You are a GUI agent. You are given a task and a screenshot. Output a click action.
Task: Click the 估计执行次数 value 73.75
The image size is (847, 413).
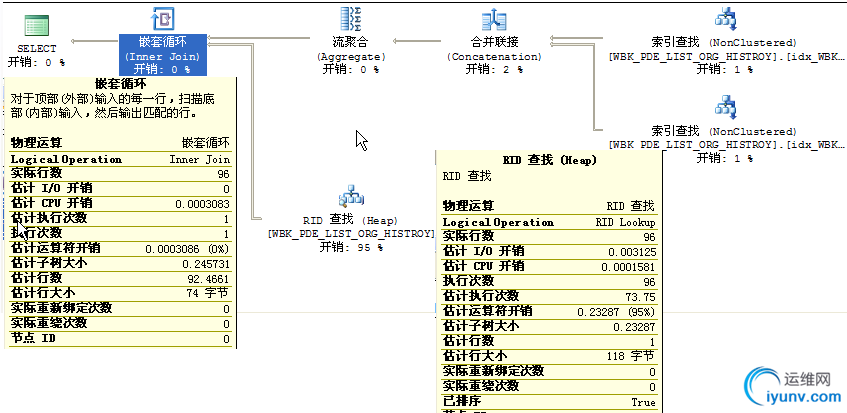[x=641, y=297]
